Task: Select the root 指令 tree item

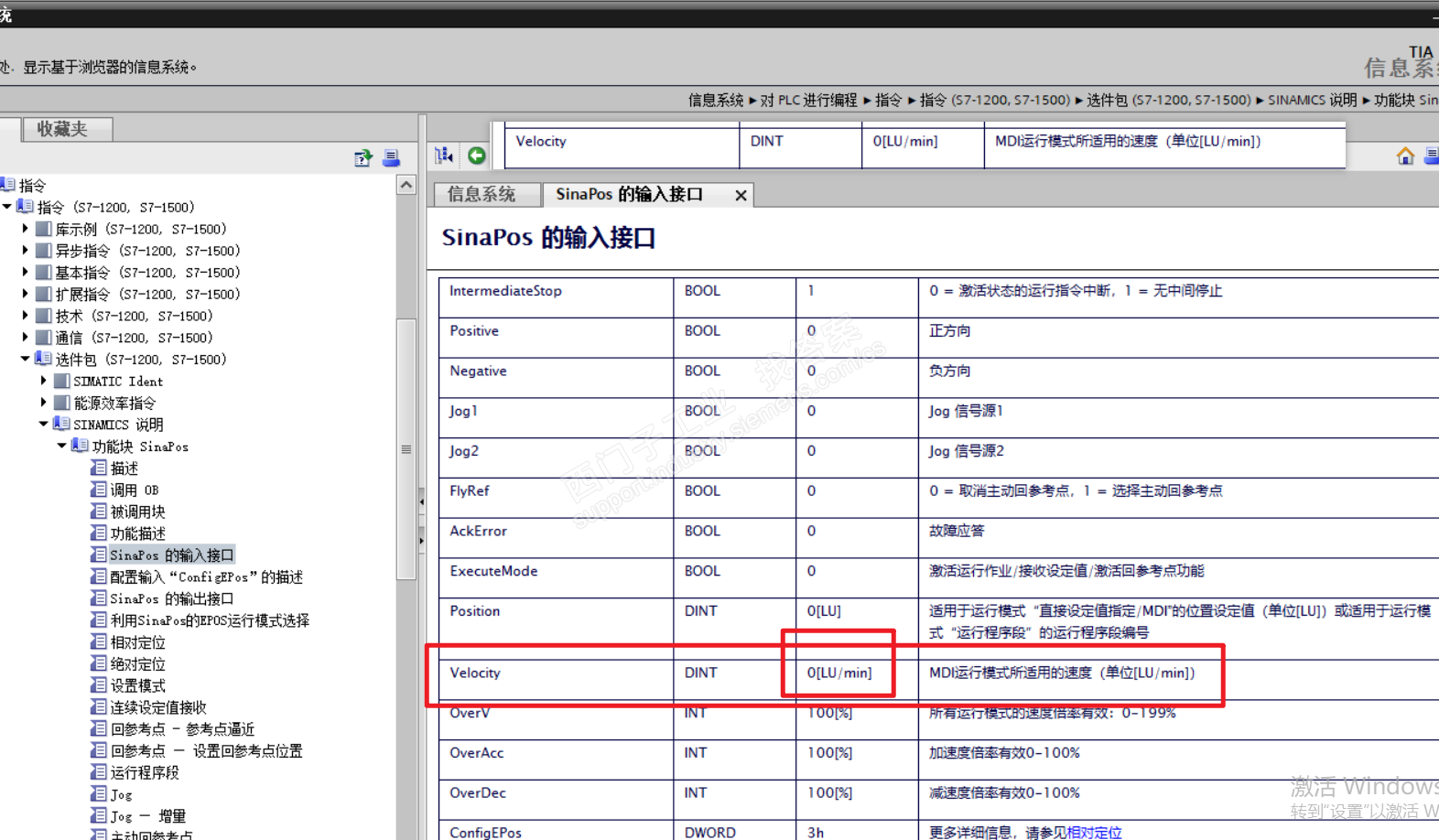Action: click(32, 186)
